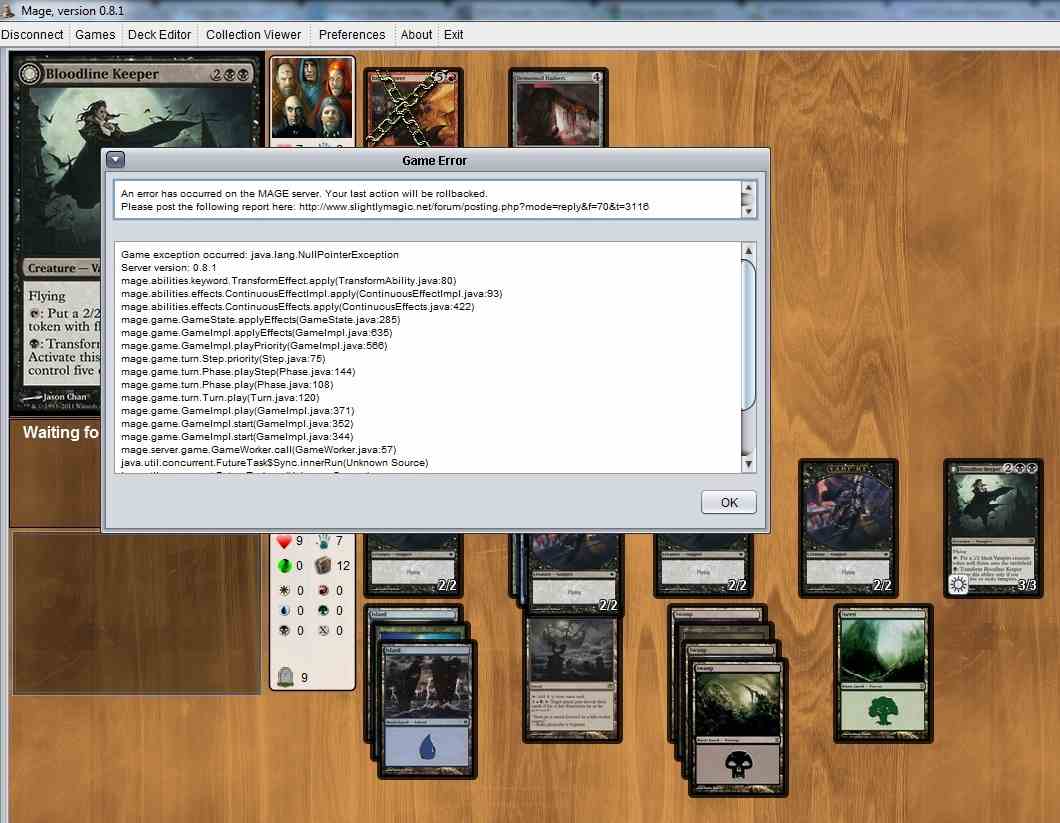The width and height of the screenshot is (1060, 823).
Task: Click the stack trace scrollbar up arrow
Action: click(x=748, y=251)
